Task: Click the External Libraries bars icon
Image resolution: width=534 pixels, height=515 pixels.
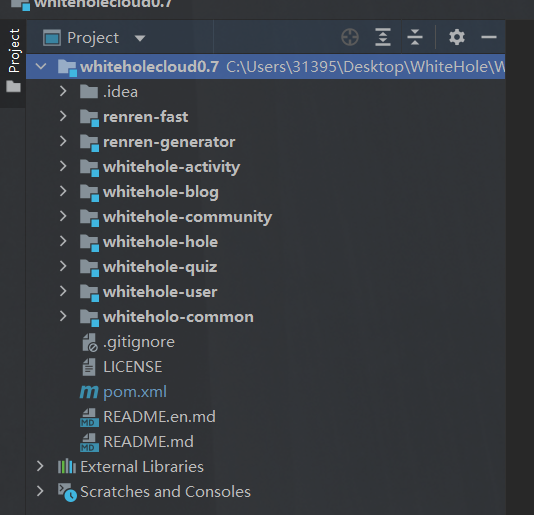Action: 67,467
